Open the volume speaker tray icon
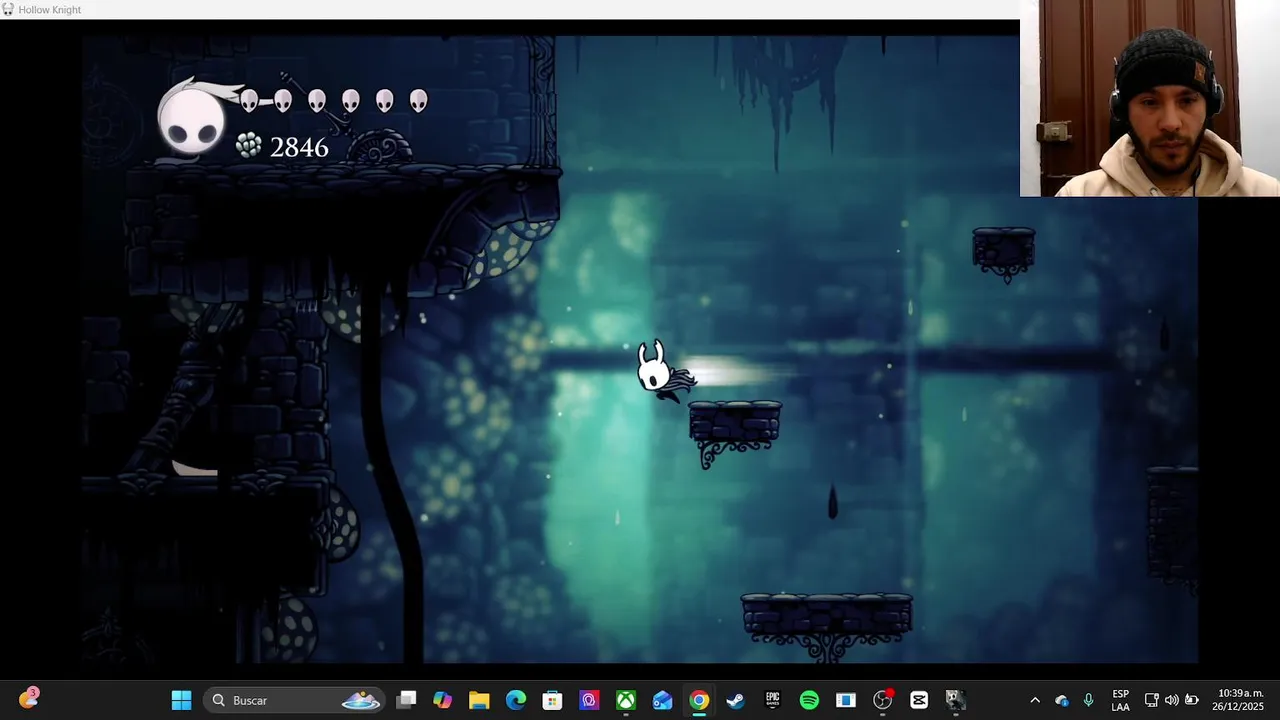This screenshot has width=1280, height=720. coord(1171,700)
